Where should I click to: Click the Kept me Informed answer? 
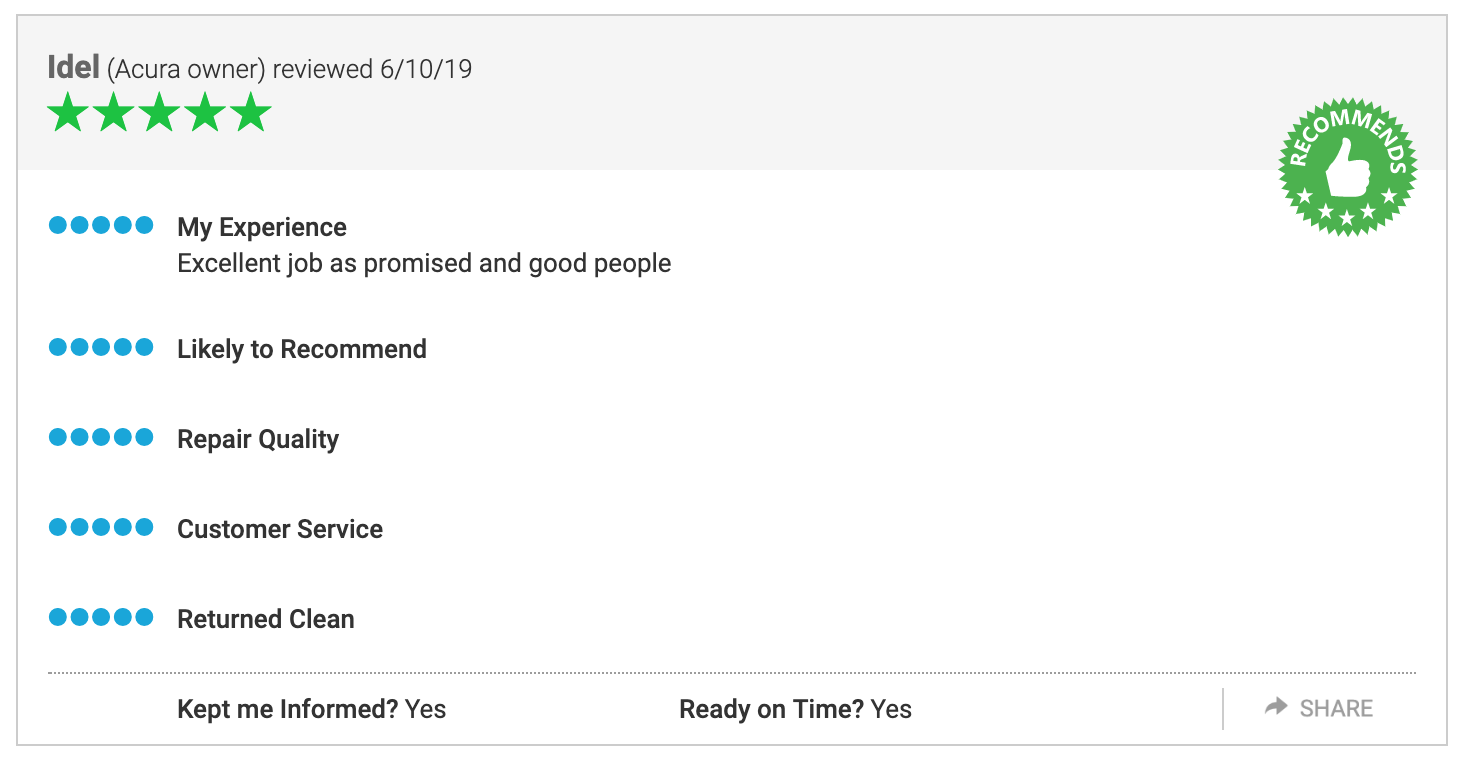click(x=426, y=709)
